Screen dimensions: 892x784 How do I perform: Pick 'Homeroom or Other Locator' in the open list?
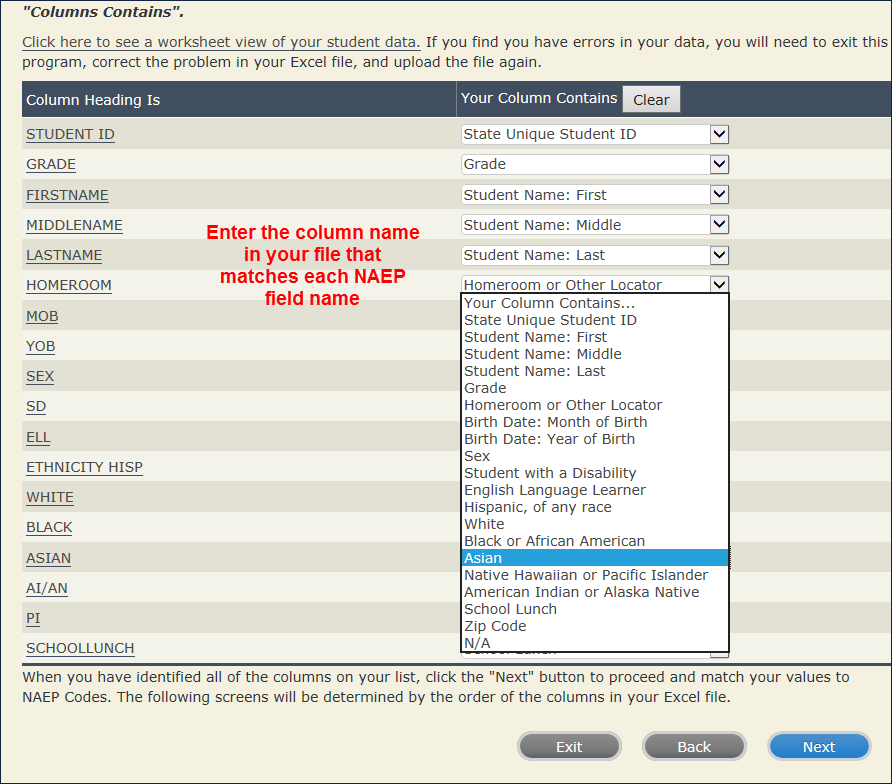pos(595,406)
